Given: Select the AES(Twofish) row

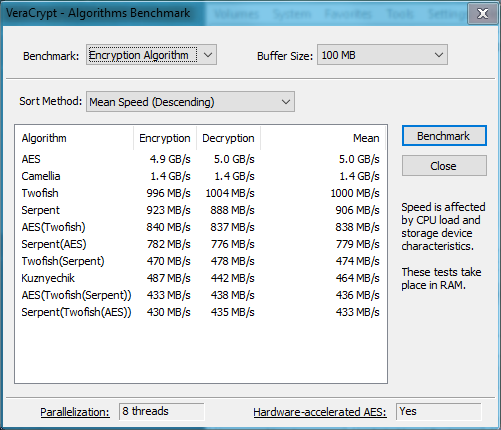Looking at the screenshot, I should coord(200,227).
